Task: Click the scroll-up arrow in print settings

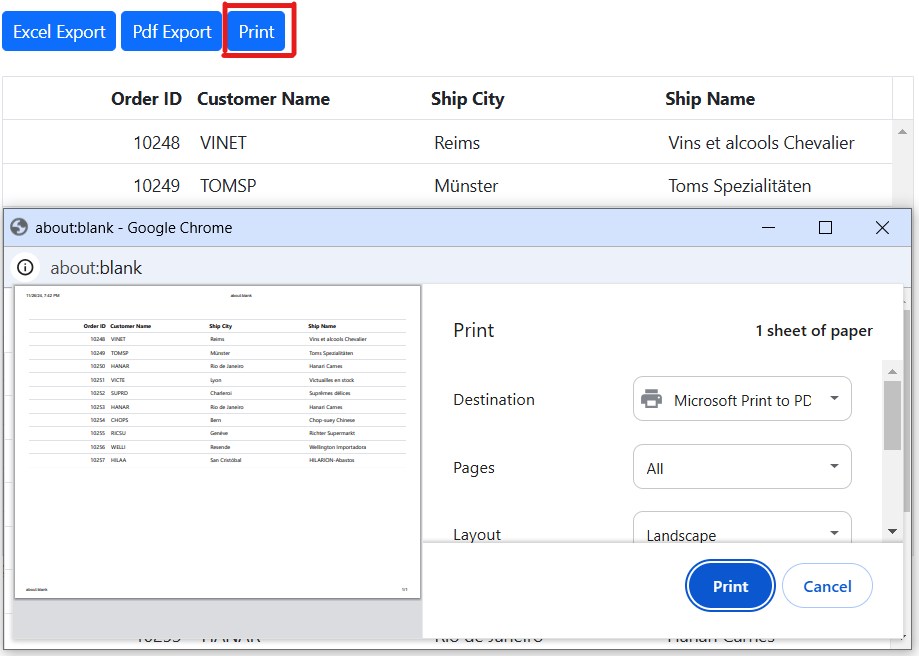Action: point(892,371)
